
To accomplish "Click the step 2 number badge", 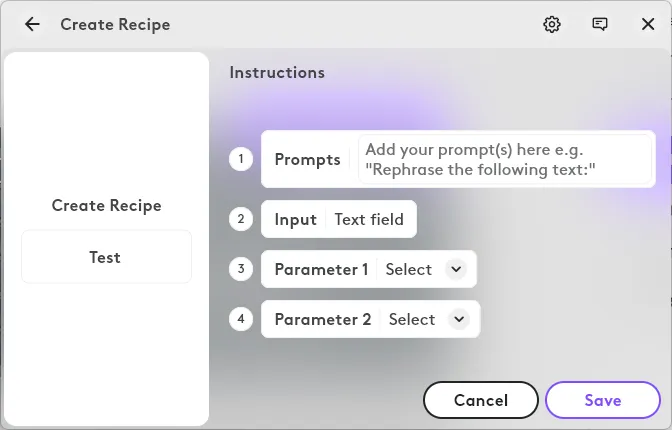I will (x=240, y=219).
